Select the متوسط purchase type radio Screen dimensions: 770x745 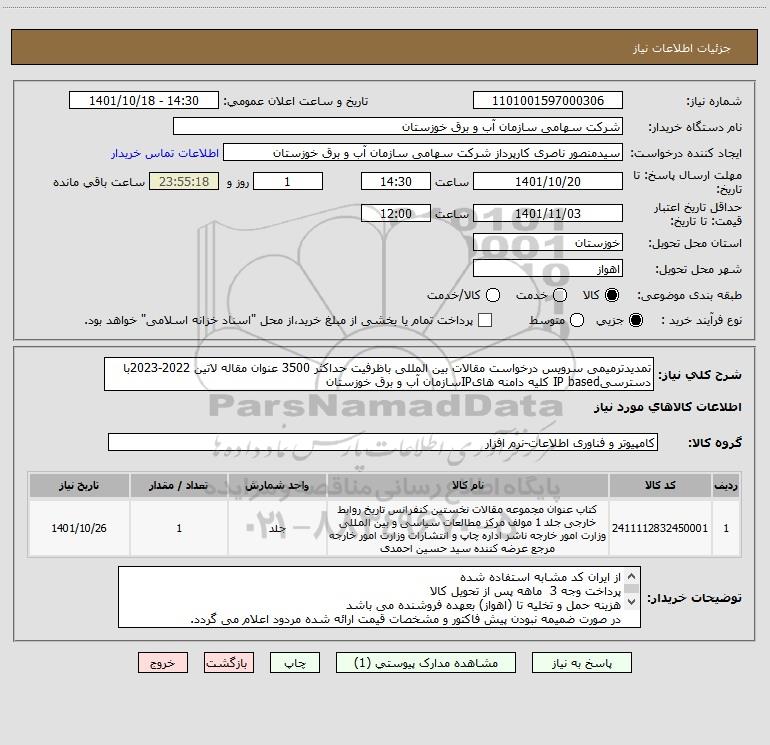577,320
